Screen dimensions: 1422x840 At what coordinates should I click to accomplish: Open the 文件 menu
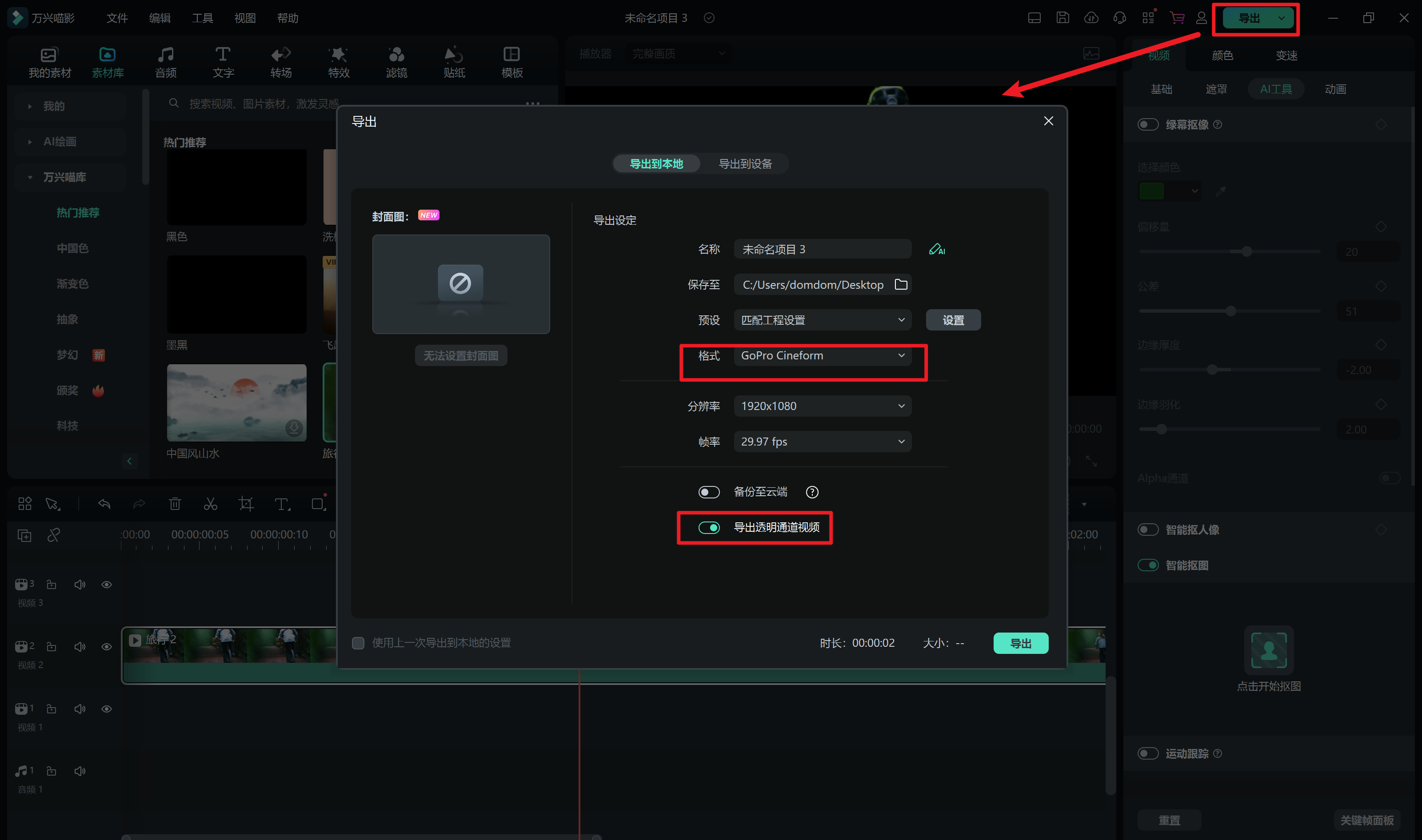117,18
